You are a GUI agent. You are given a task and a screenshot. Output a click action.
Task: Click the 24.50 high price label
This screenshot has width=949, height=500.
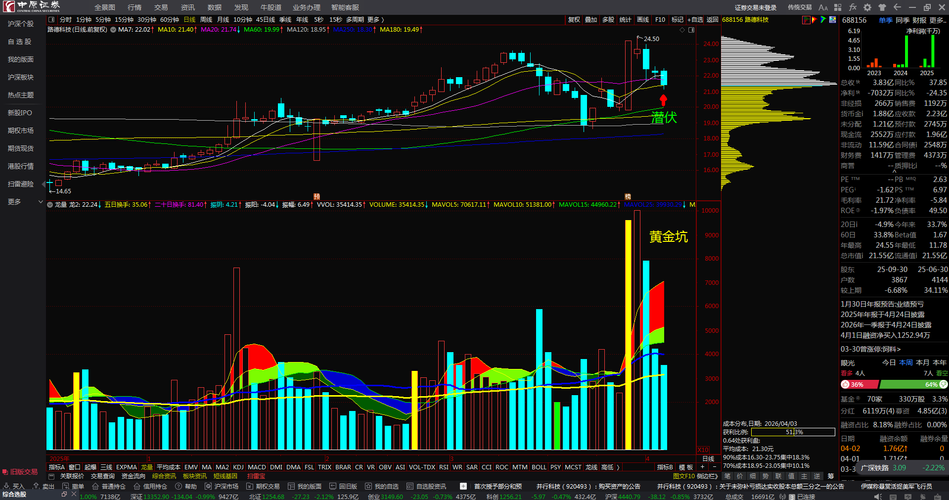tap(651, 39)
